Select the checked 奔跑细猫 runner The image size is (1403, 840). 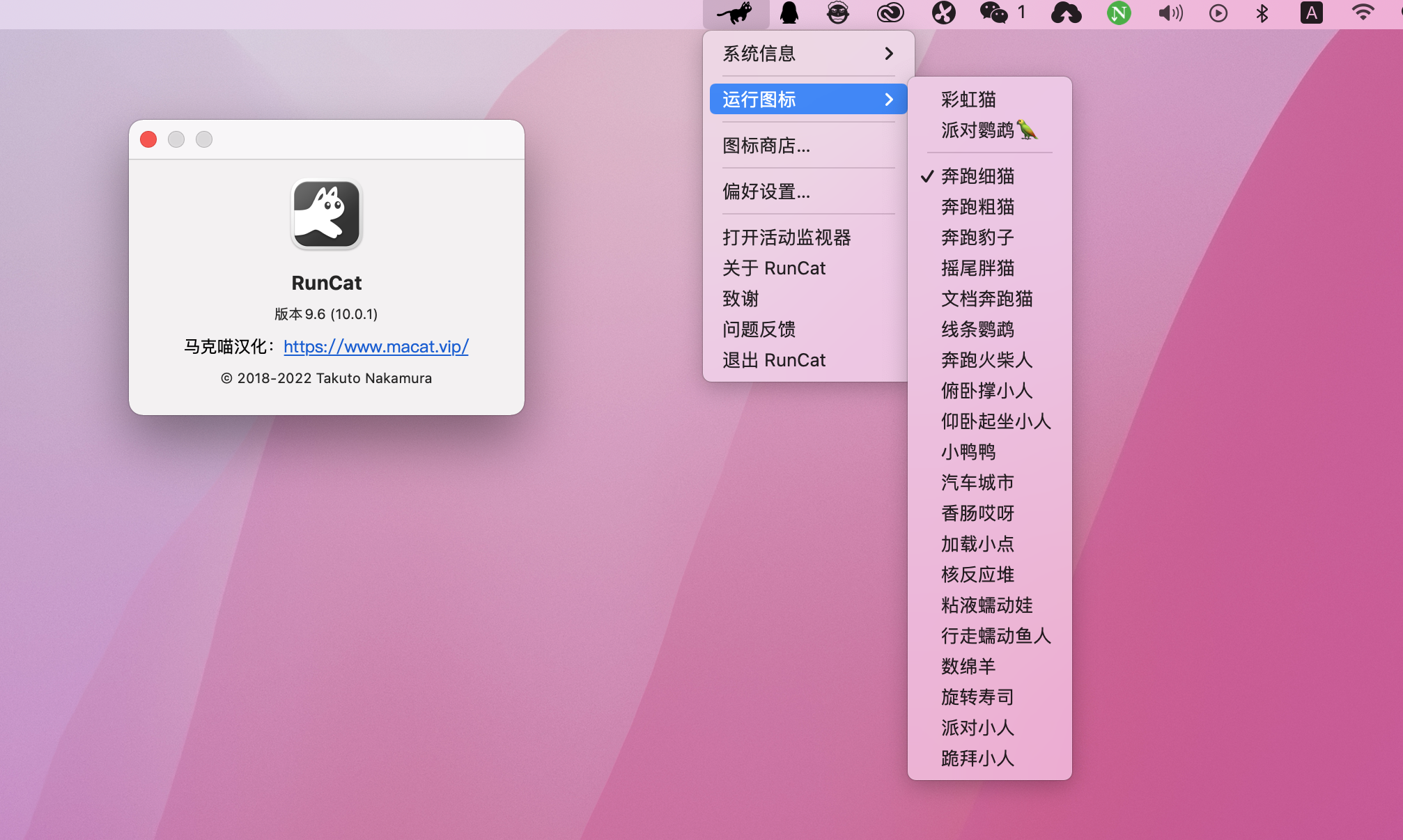977,176
